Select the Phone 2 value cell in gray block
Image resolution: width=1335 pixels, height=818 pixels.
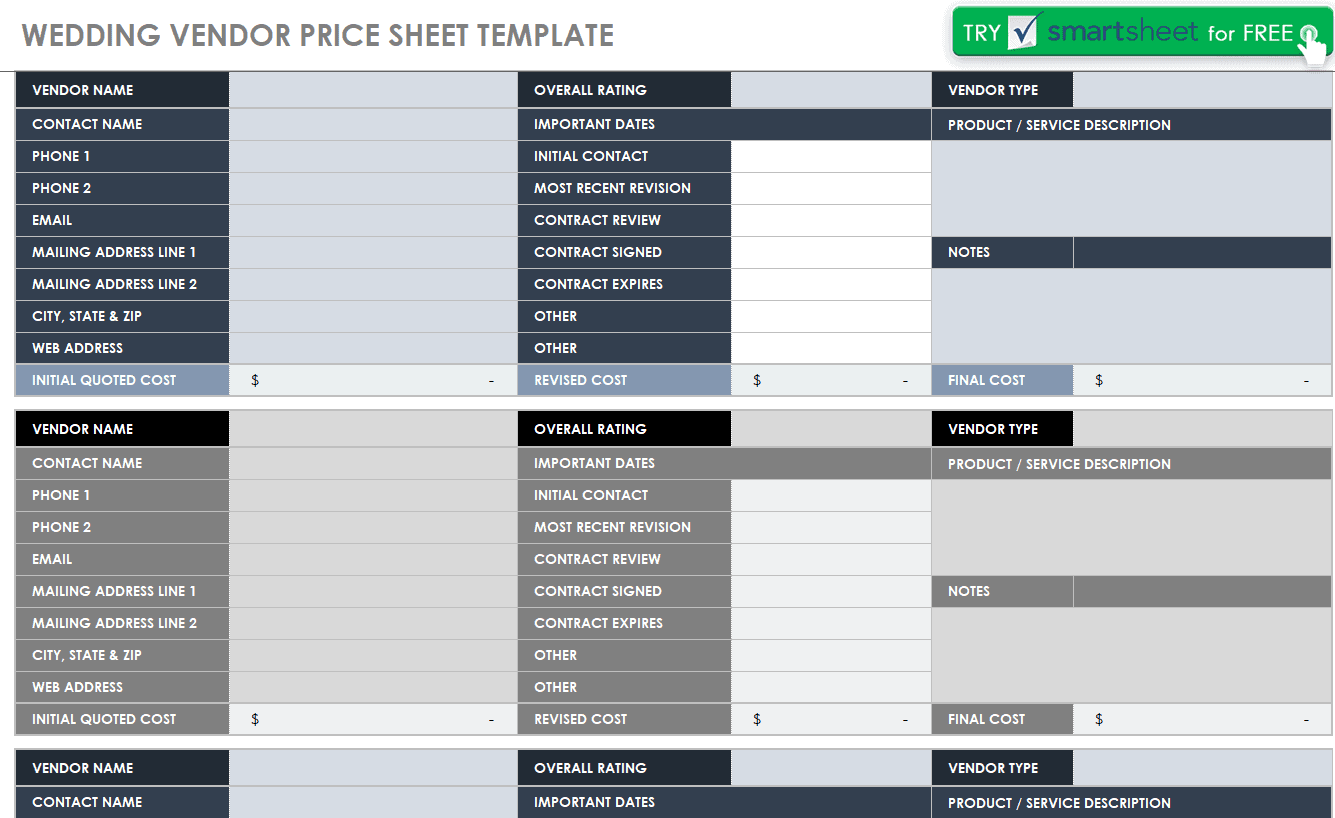[373, 527]
